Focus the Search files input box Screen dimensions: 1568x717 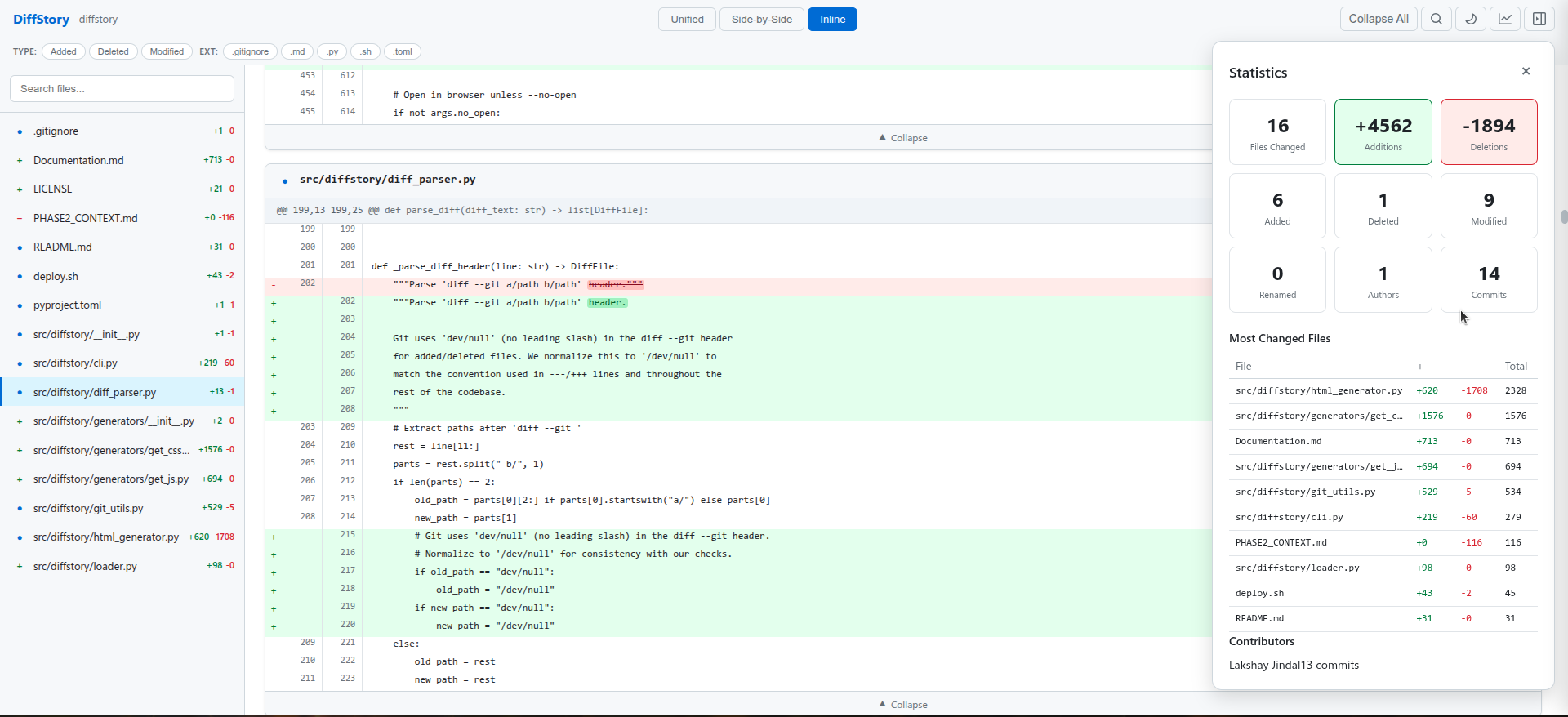tap(122, 89)
